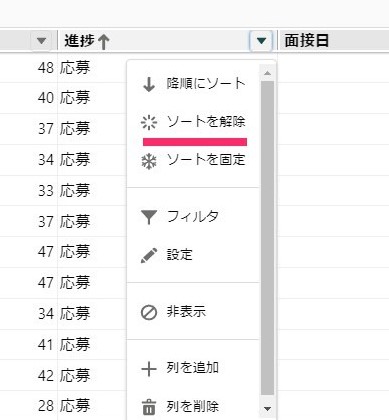Select 列を追加 label
Screen dimensions: 389x420
click(x=193, y=368)
